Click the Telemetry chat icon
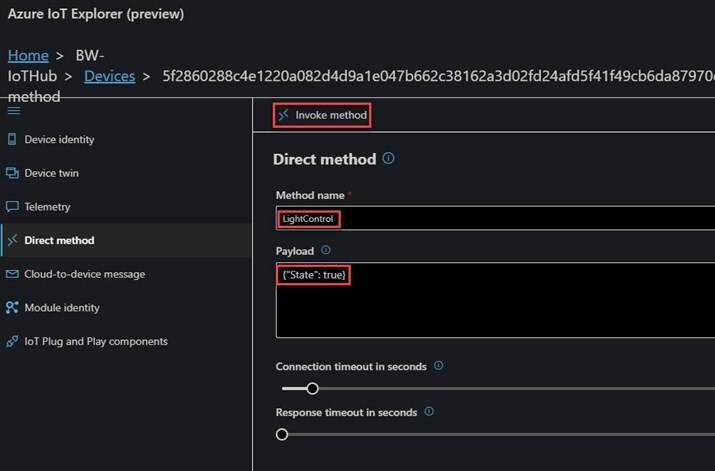The image size is (715, 471). [12, 207]
